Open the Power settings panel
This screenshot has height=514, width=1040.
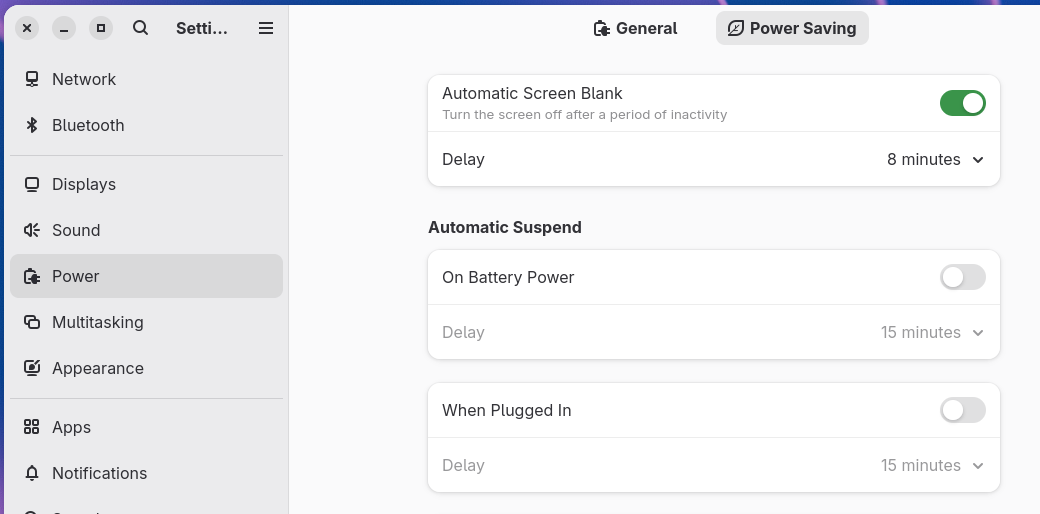pyautogui.click(x=146, y=276)
